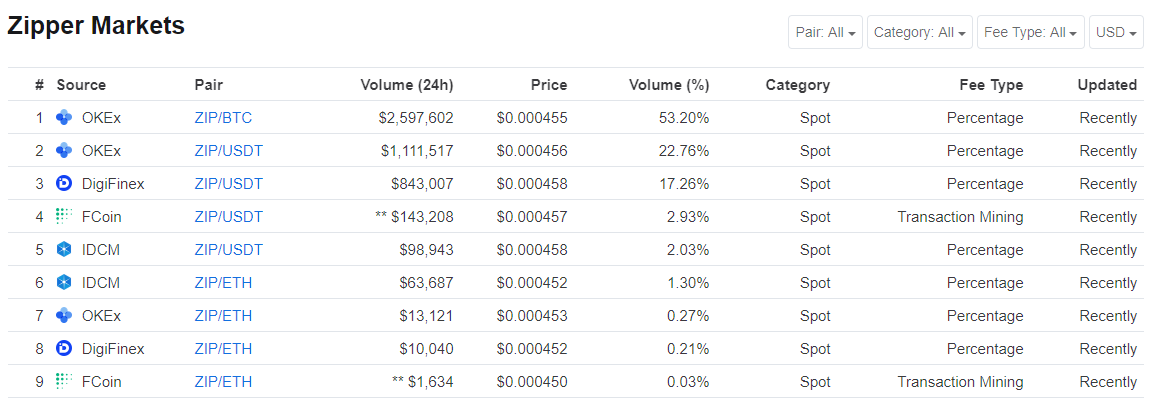The image size is (1166, 406).
Task: Click the IDCM logo in row 5
Action: (x=65, y=249)
